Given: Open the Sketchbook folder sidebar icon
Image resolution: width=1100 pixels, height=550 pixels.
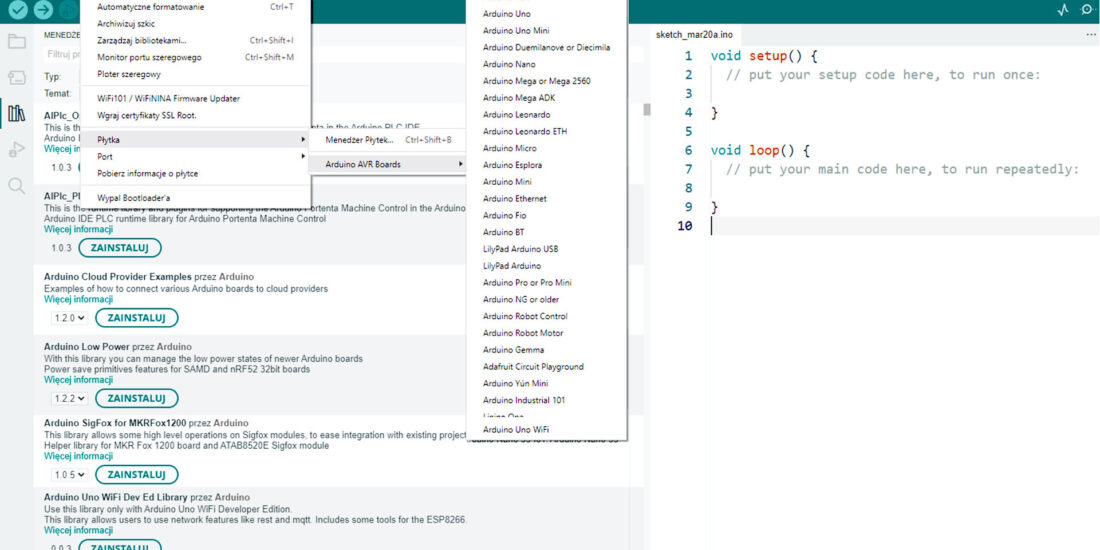Looking at the screenshot, I should (16, 41).
